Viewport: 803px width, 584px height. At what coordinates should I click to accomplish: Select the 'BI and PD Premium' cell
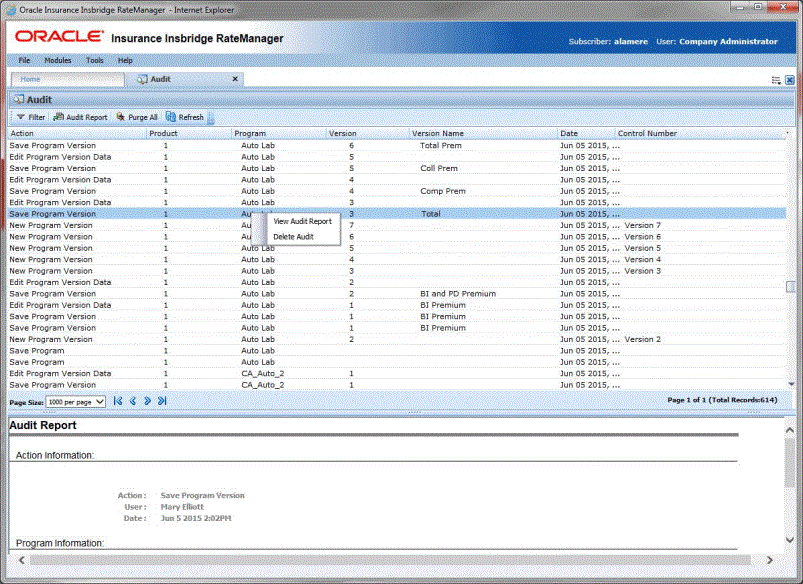click(x=458, y=294)
